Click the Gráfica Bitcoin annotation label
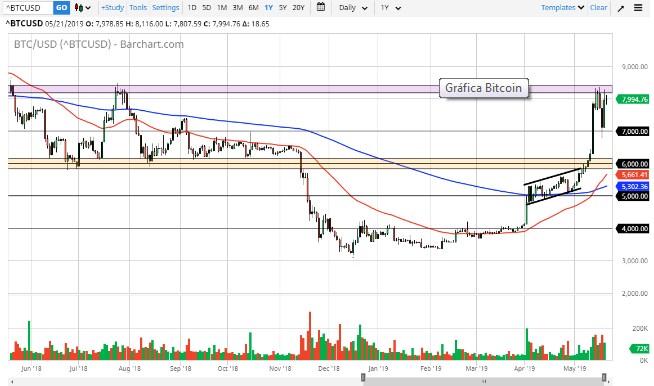 [x=484, y=88]
